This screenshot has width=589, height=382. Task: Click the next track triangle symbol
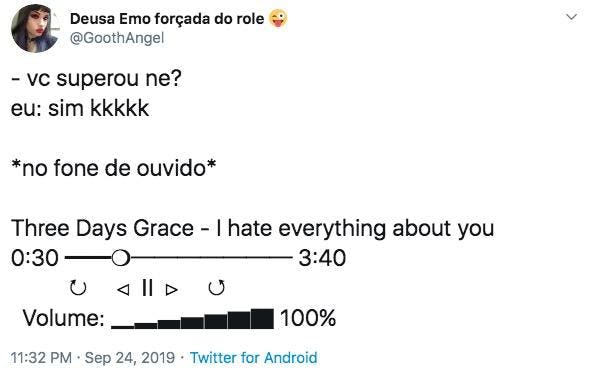pyautogui.click(x=172, y=289)
